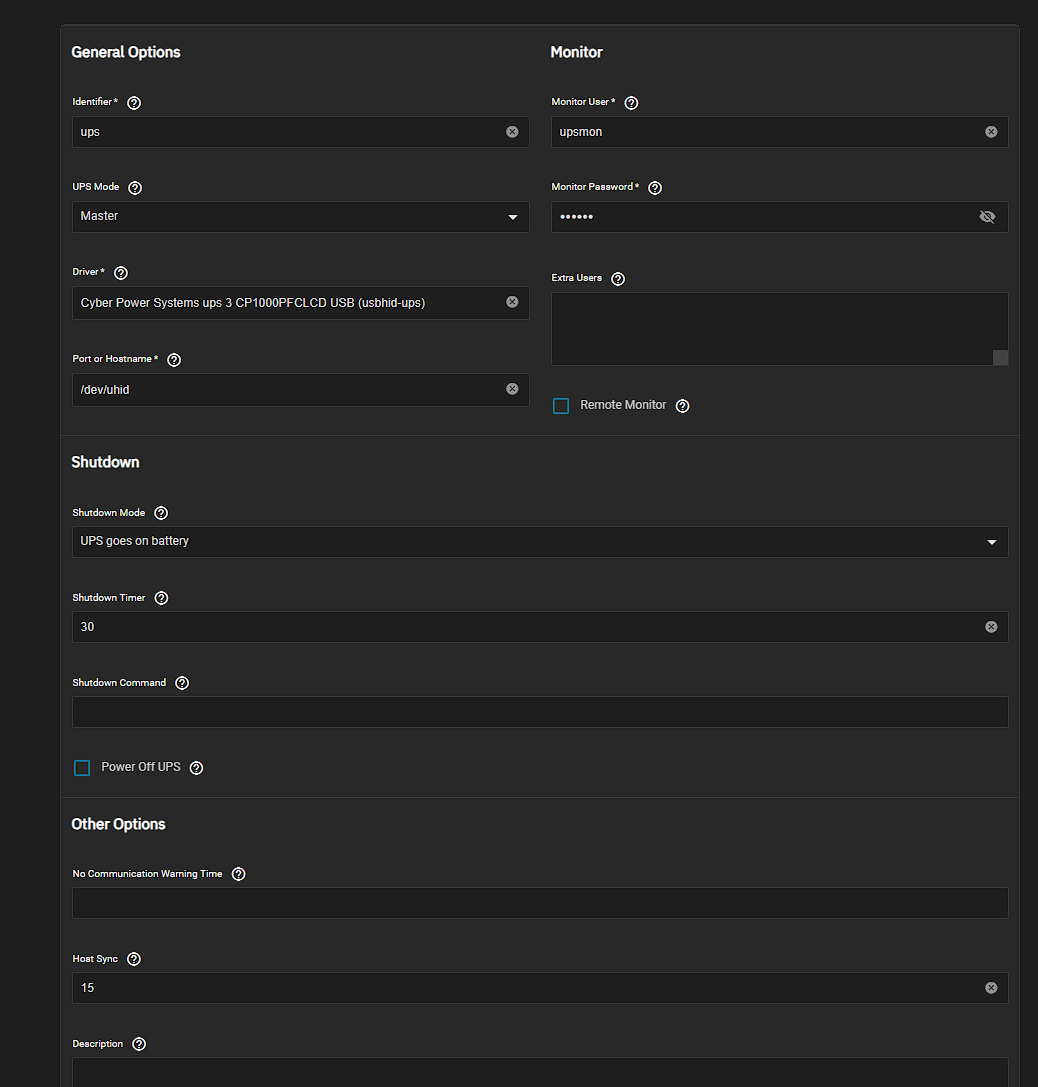The image size is (1038, 1087).
Task: Clear the Driver field selection
Action: pyautogui.click(x=512, y=302)
